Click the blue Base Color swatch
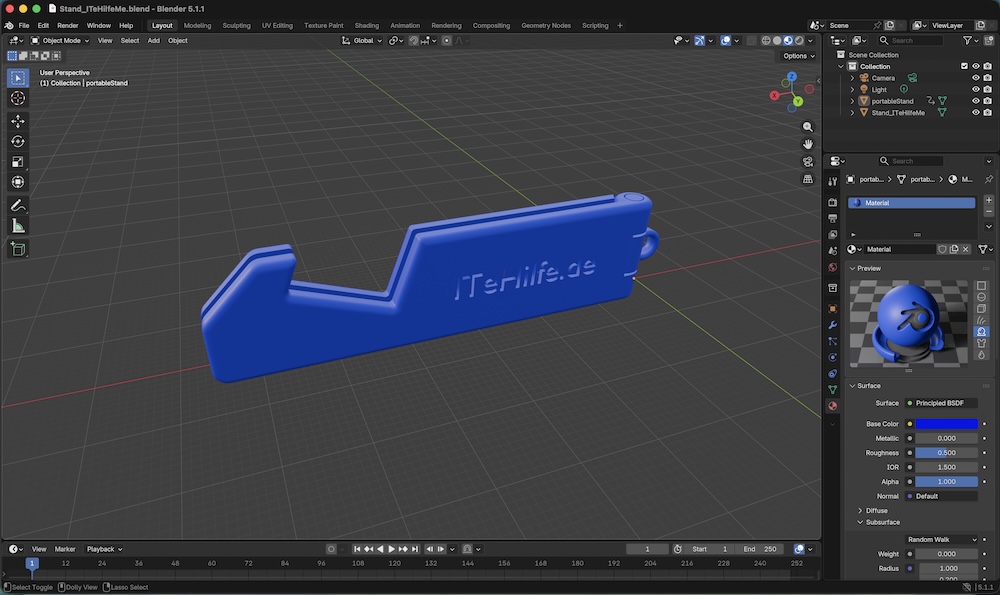 (x=946, y=424)
